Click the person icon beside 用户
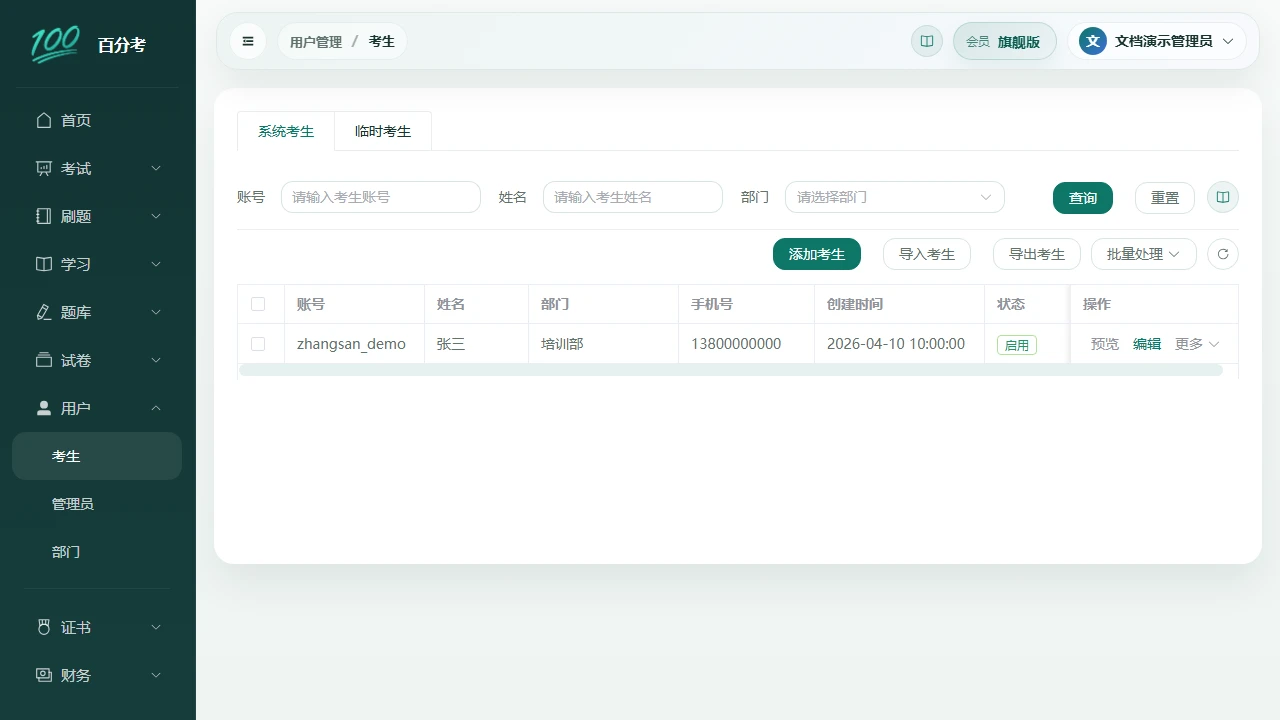 coord(43,408)
